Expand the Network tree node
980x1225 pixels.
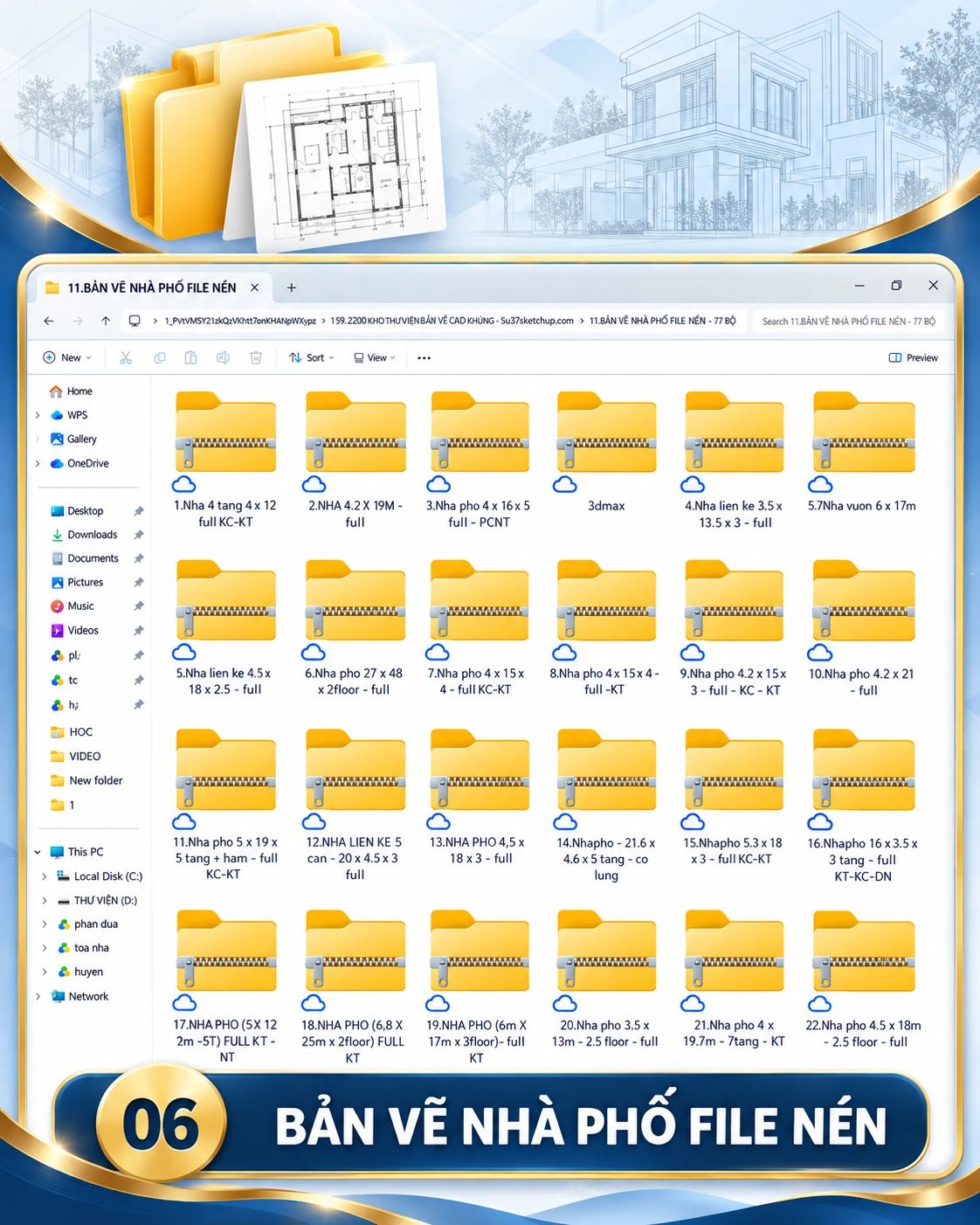pyautogui.click(x=38, y=996)
